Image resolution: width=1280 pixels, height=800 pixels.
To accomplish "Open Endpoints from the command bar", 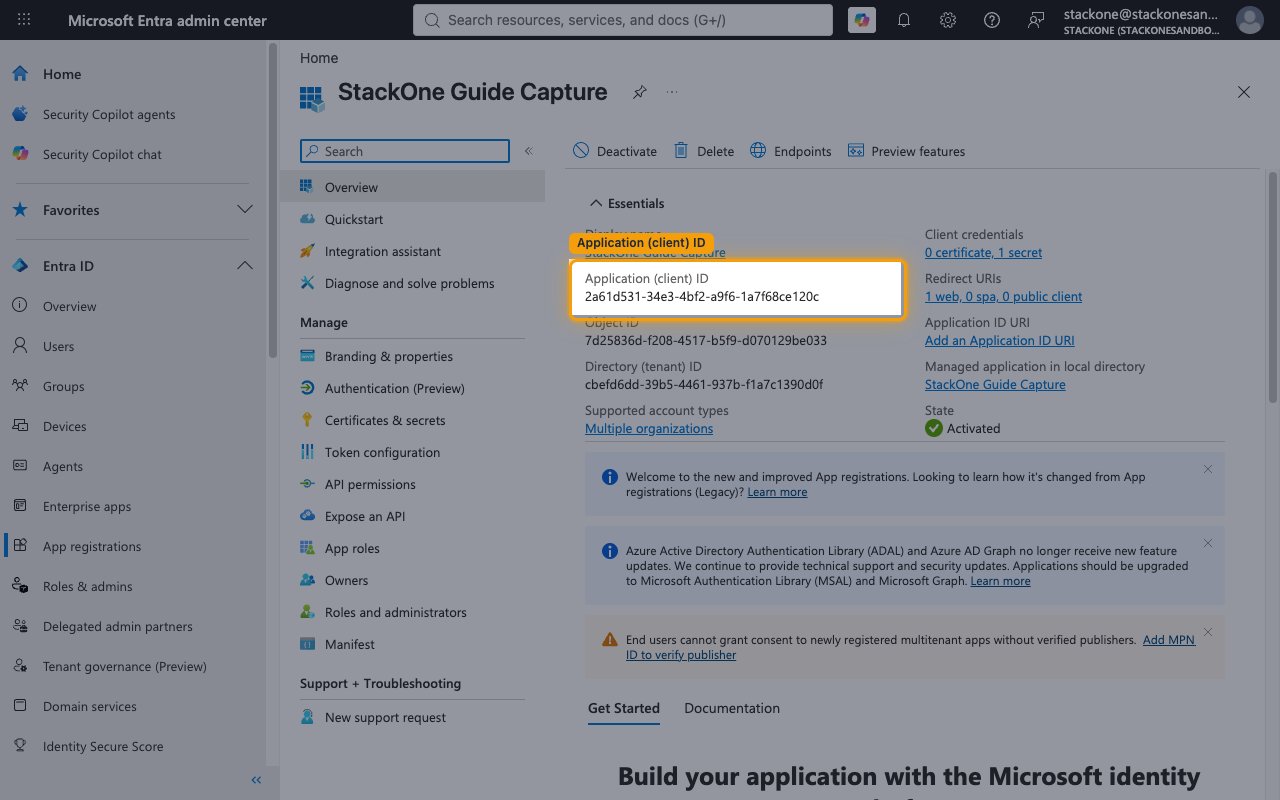I will click(x=790, y=151).
